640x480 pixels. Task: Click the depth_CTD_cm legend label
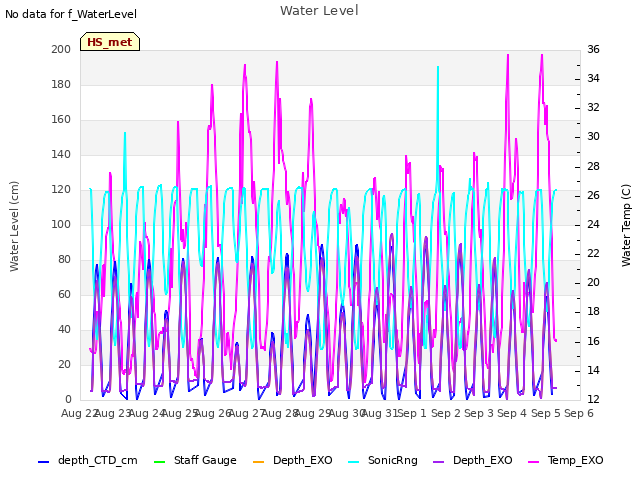pos(98,460)
